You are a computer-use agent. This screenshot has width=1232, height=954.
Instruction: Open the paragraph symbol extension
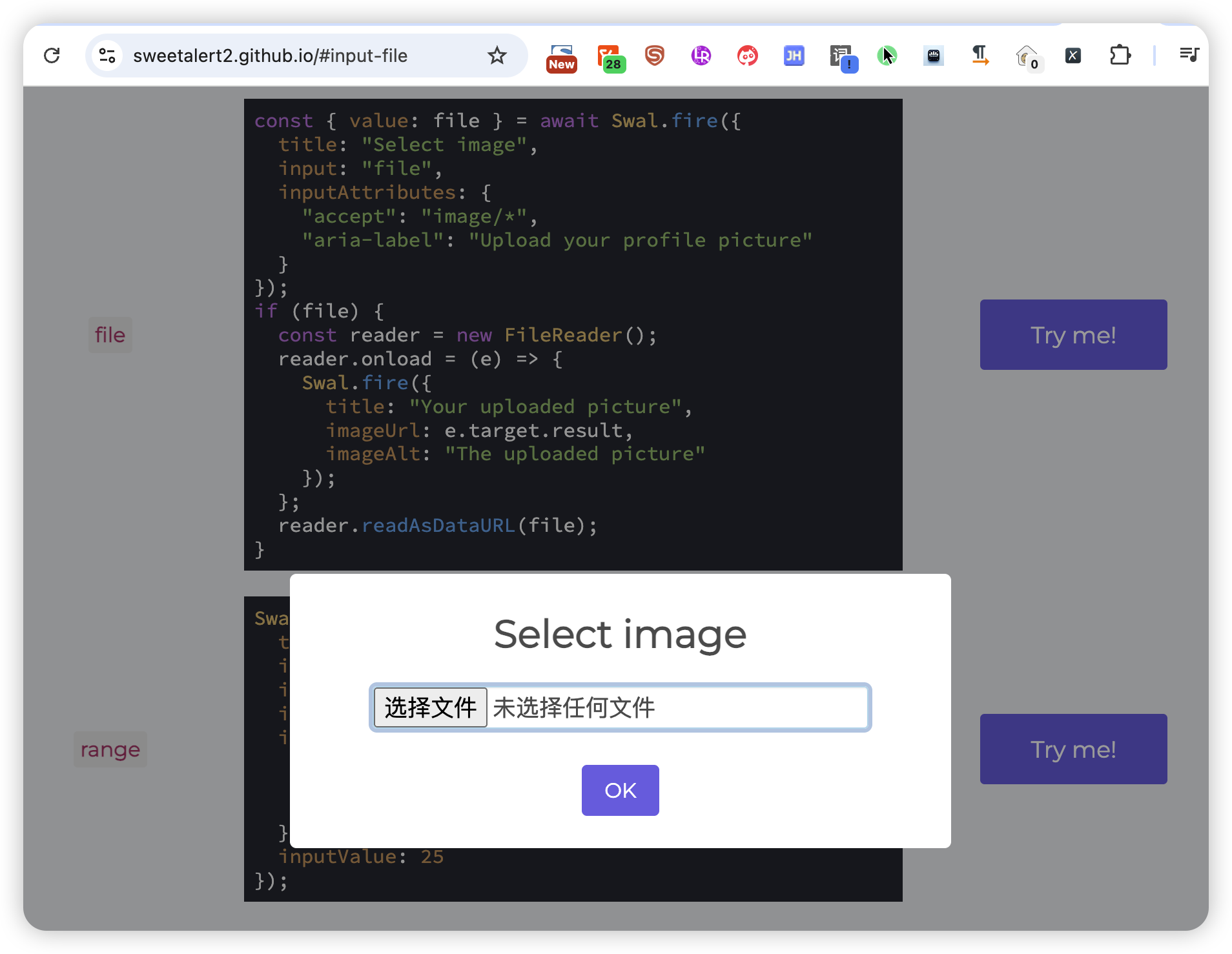point(980,56)
